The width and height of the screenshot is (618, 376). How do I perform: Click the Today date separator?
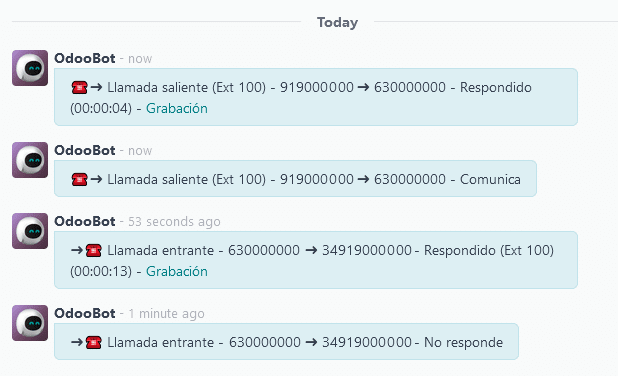[x=337, y=22]
